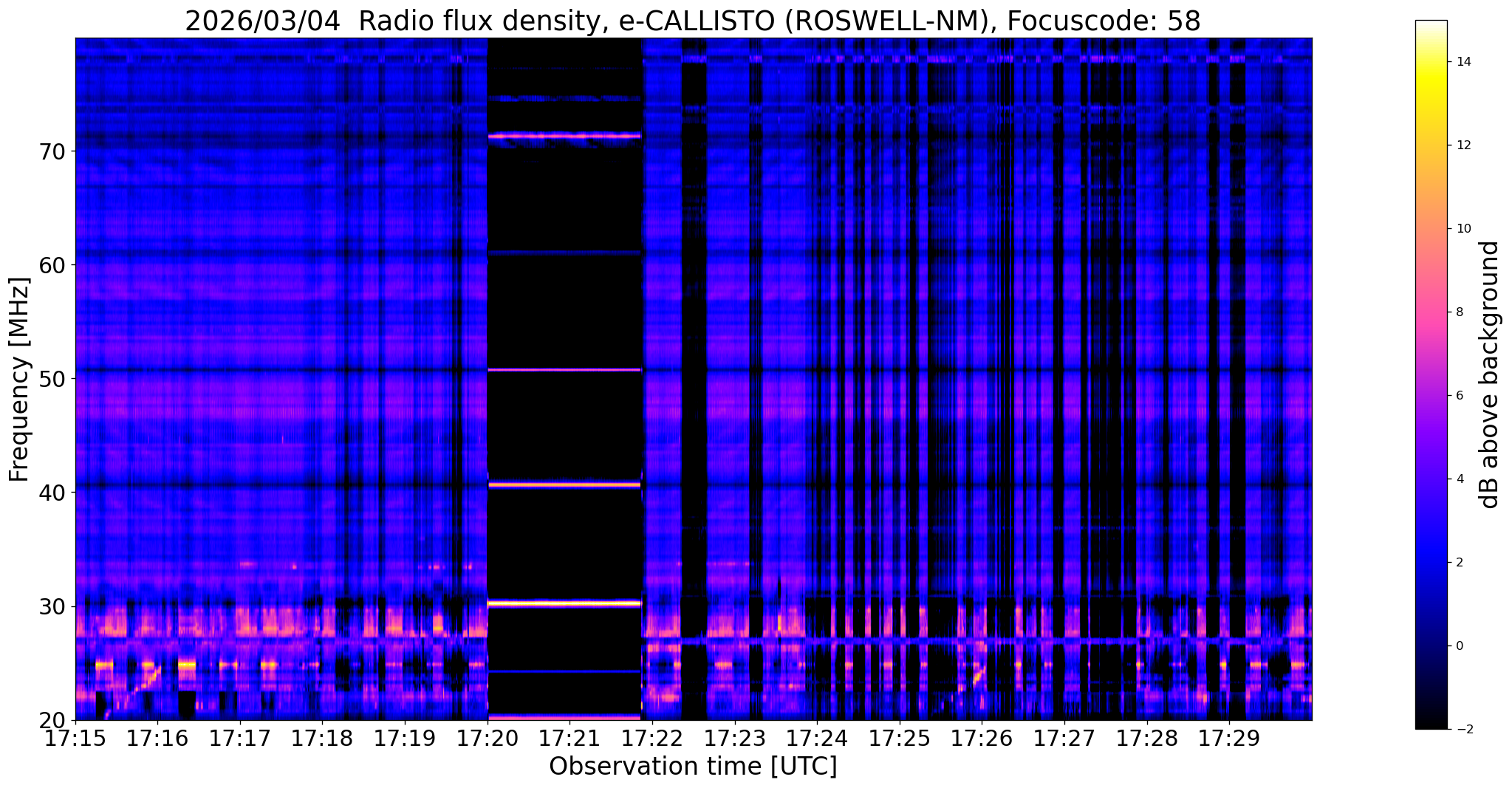Click the 'dB above background' colorbar label

pos(1489,374)
